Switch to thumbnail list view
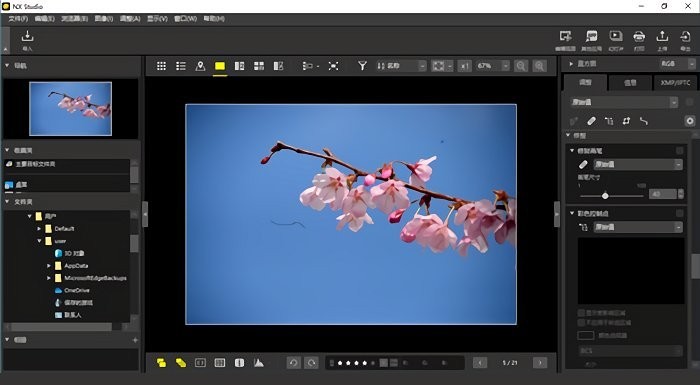The height and width of the screenshot is (385, 700). tap(181, 66)
